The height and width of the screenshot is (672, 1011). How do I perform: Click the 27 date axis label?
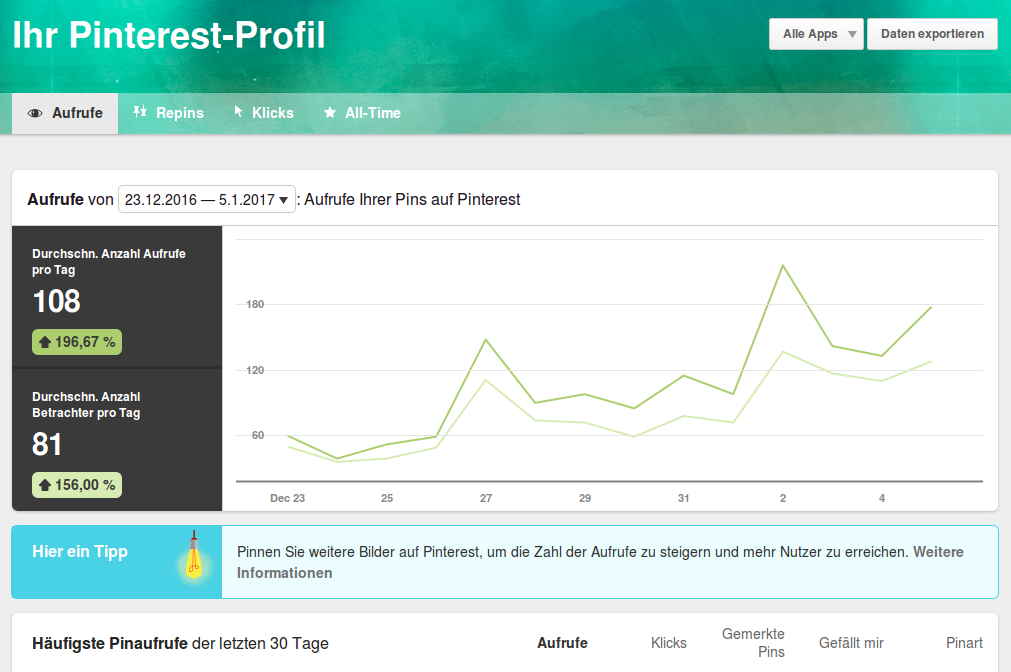click(x=486, y=498)
